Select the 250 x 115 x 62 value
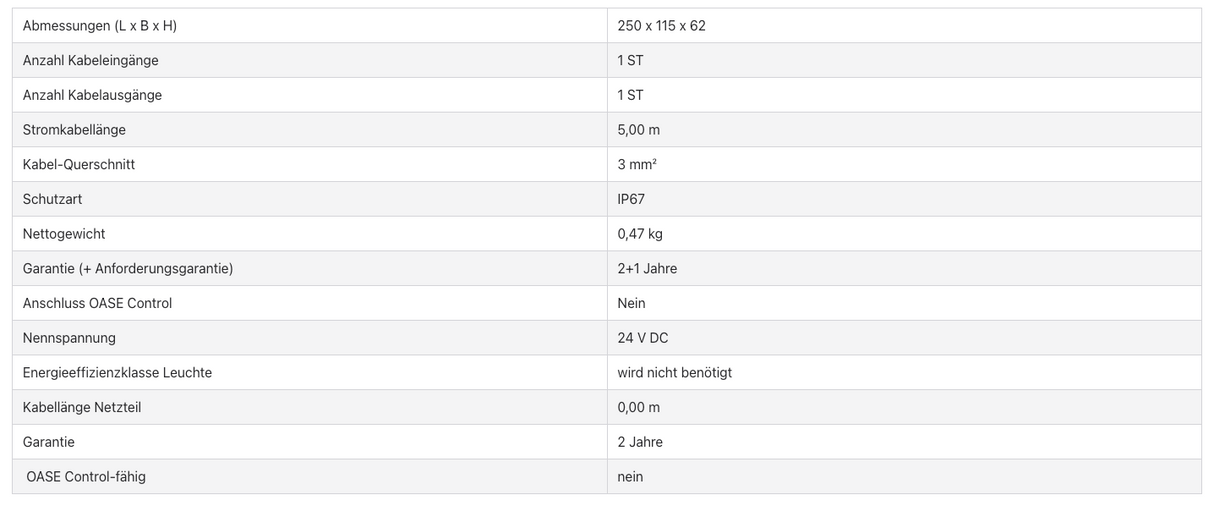1214x506 pixels. pyautogui.click(x=661, y=26)
